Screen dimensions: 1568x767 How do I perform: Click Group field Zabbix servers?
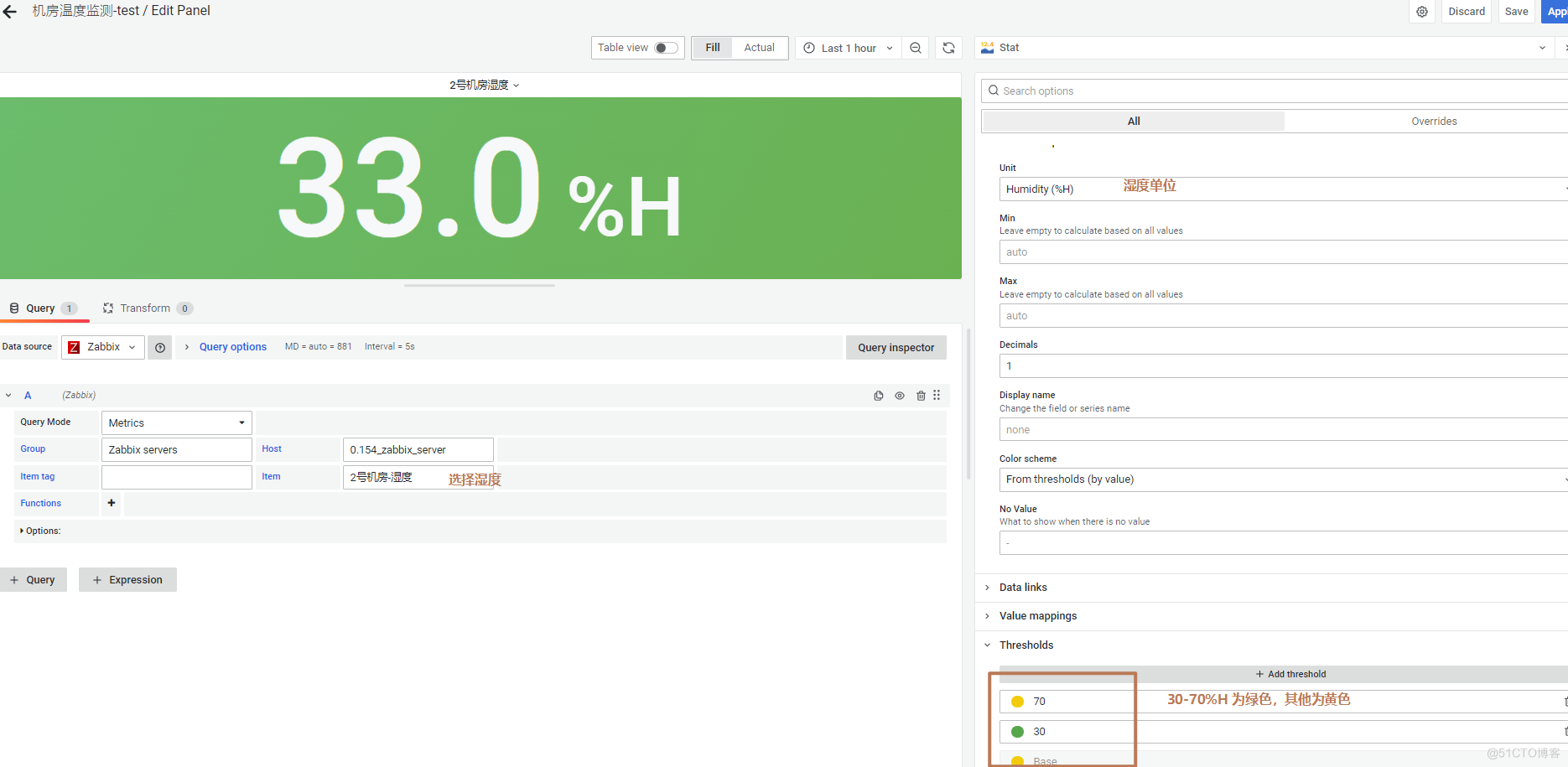pos(177,449)
